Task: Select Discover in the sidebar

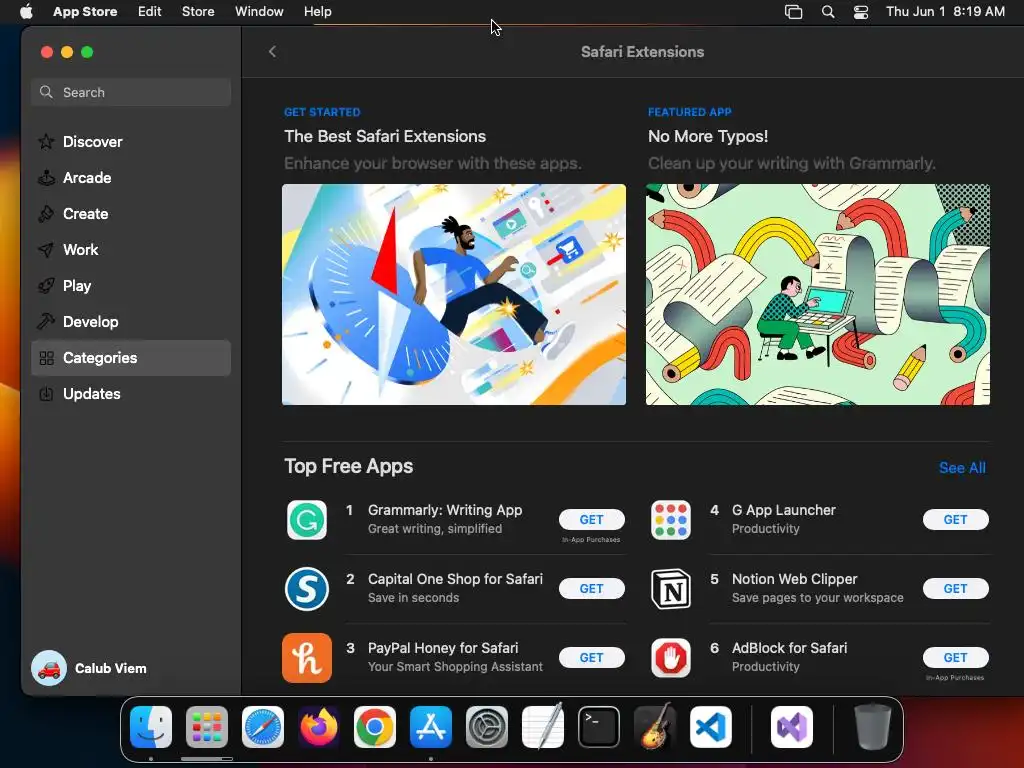Action: [131, 142]
